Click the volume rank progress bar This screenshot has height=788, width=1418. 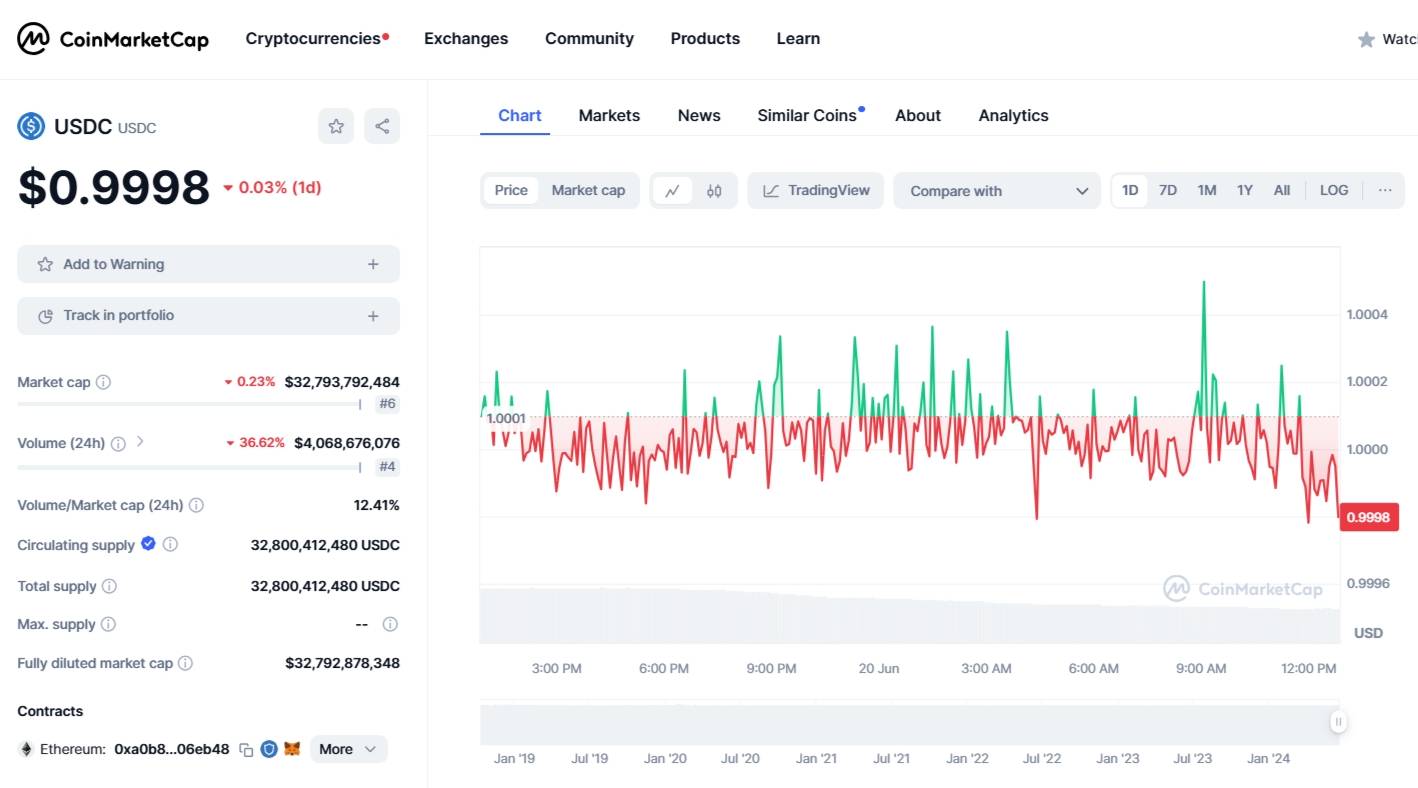[189, 467]
